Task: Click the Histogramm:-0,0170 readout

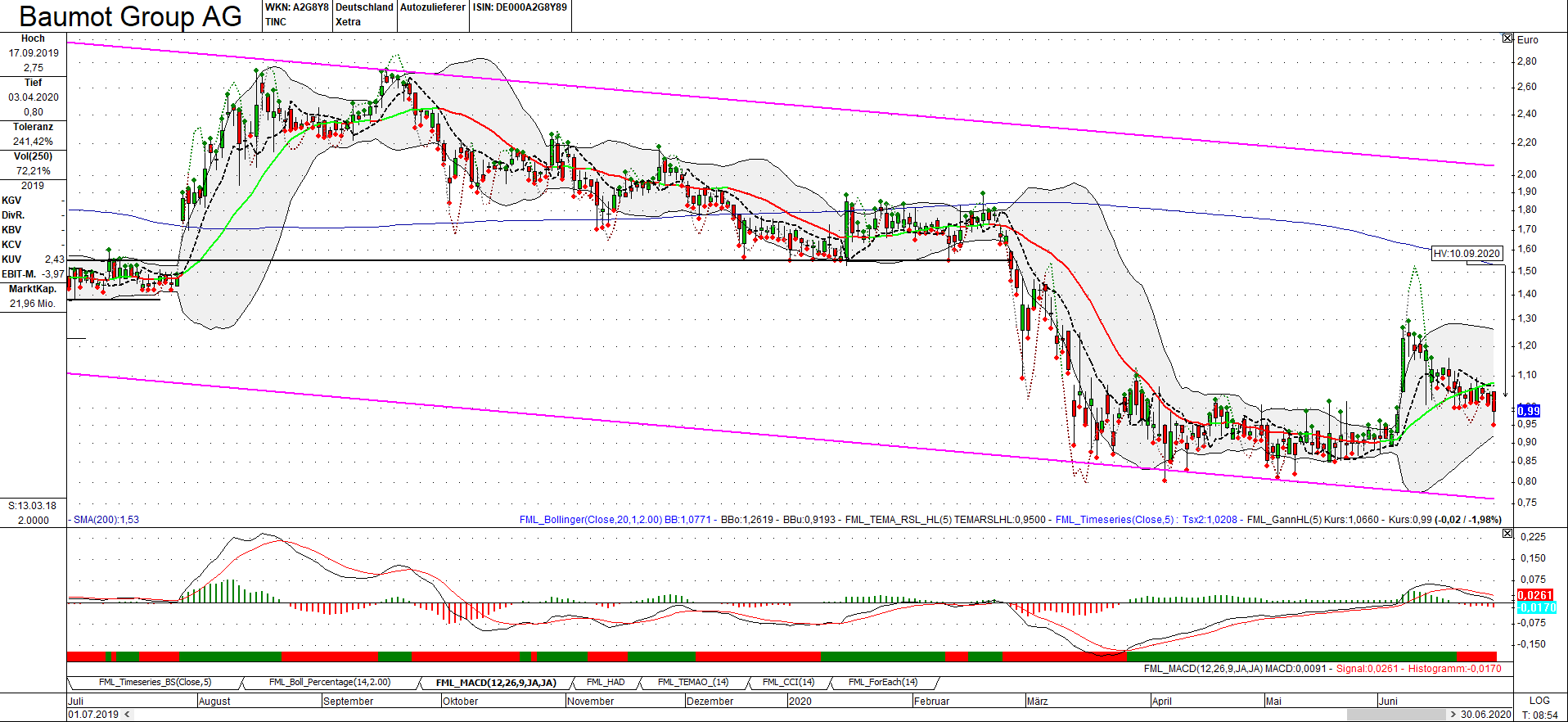Action: tap(1455, 669)
